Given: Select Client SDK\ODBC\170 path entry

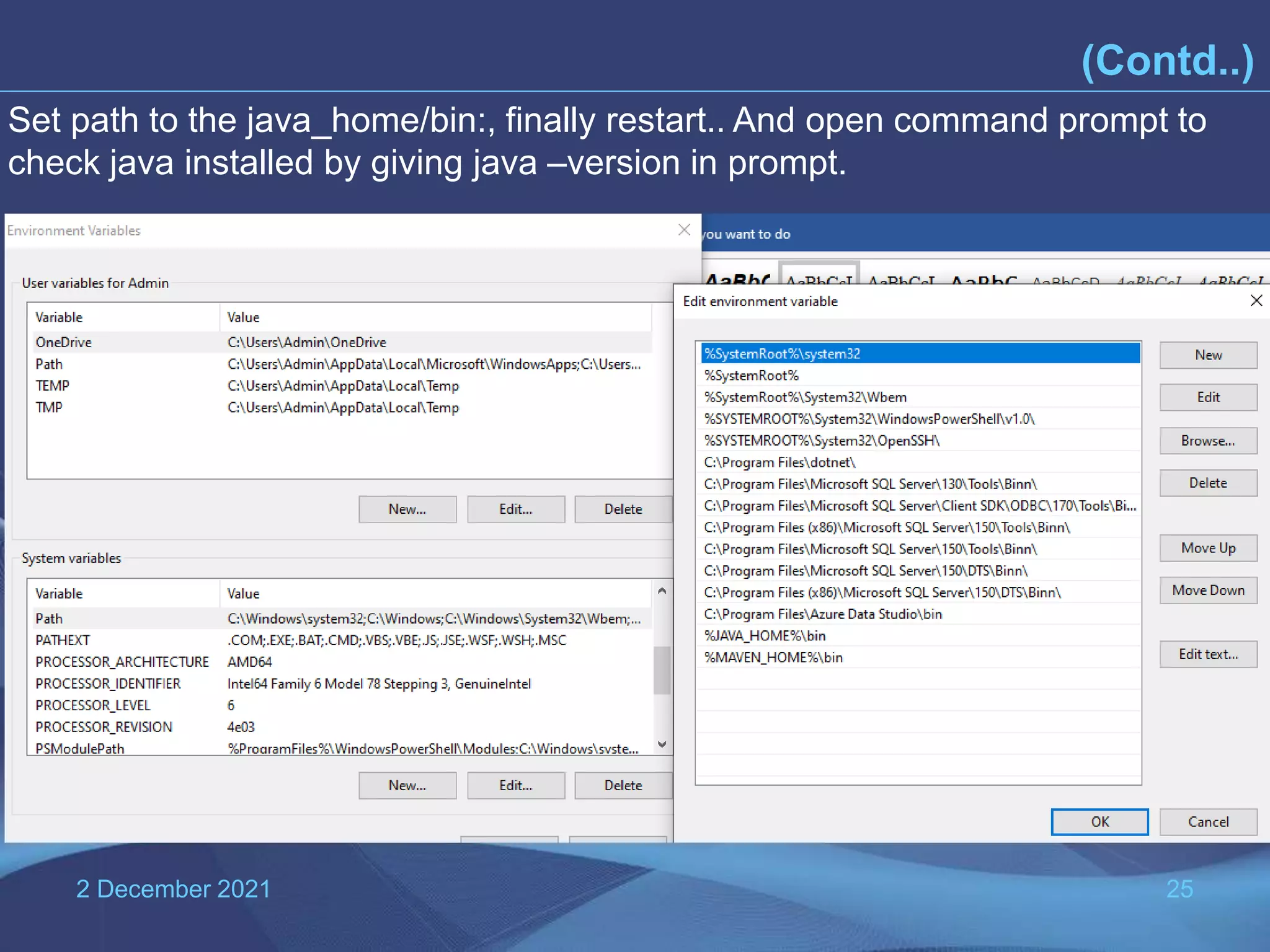Looking at the screenshot, I should (x=920, y=506).
